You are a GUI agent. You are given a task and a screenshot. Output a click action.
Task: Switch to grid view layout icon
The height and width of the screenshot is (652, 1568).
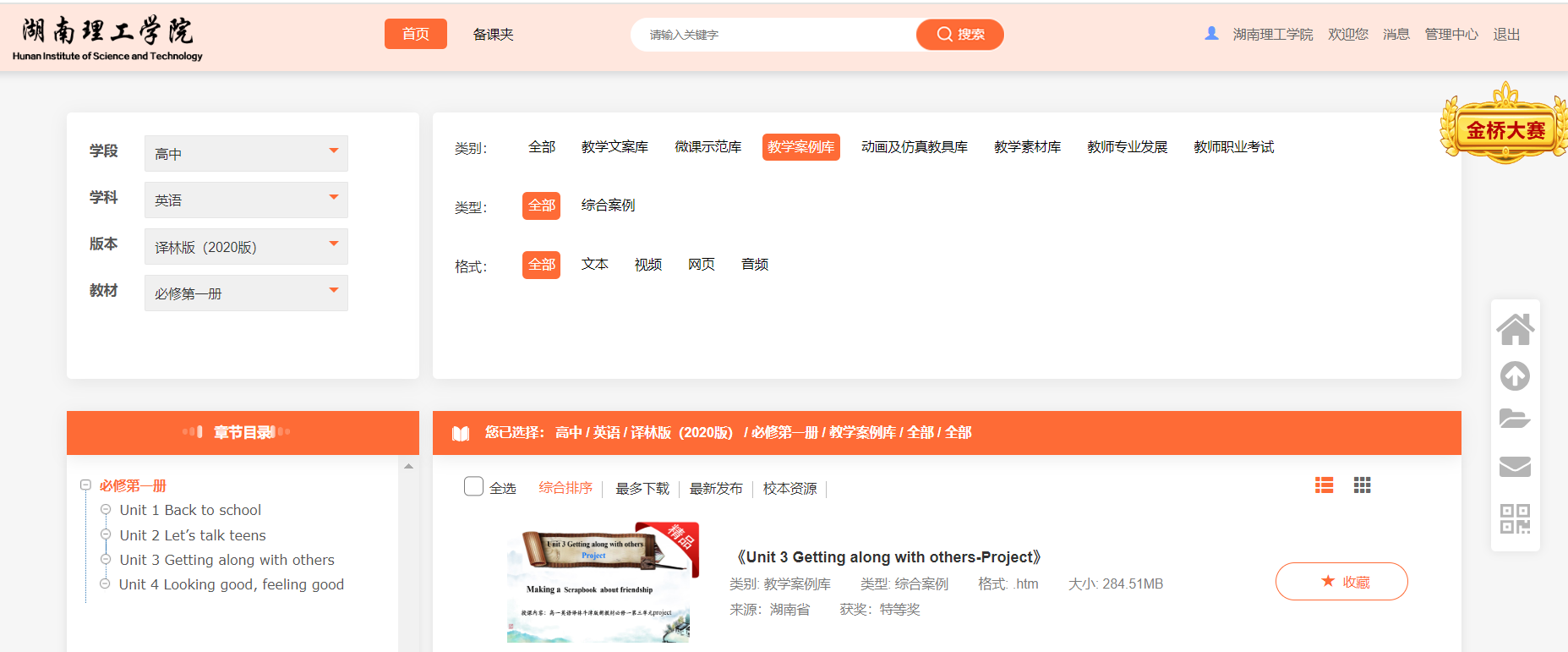(x=1362, y=485)
